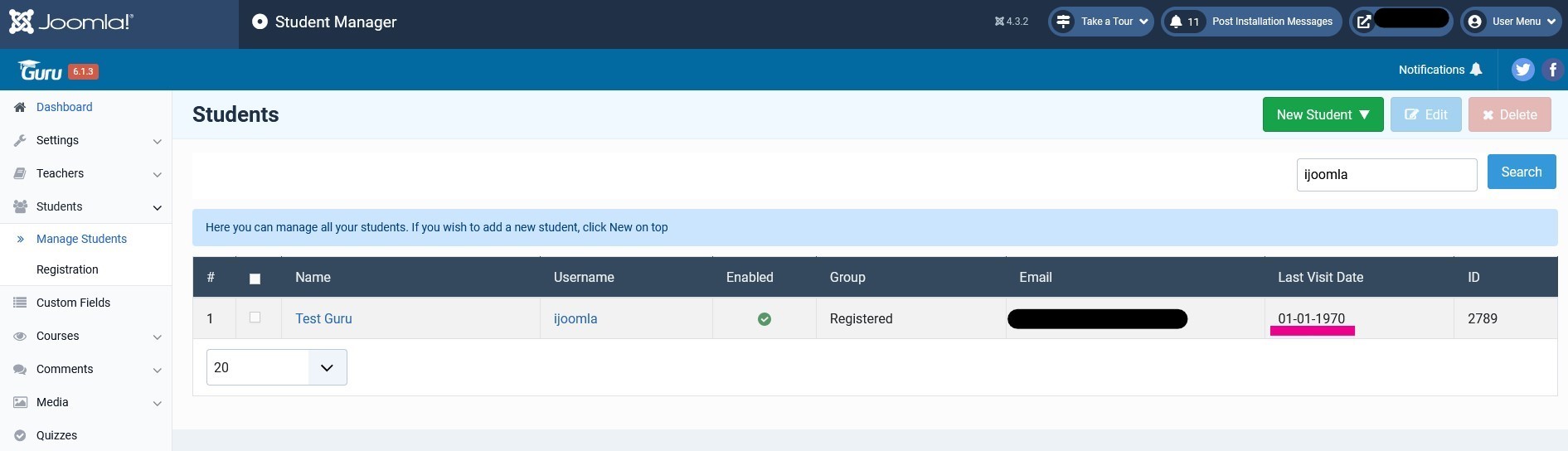Toggle the select-all checkbox in table header
The height and width of the screenshot is (451, 1568).
(x=255, y=279)
